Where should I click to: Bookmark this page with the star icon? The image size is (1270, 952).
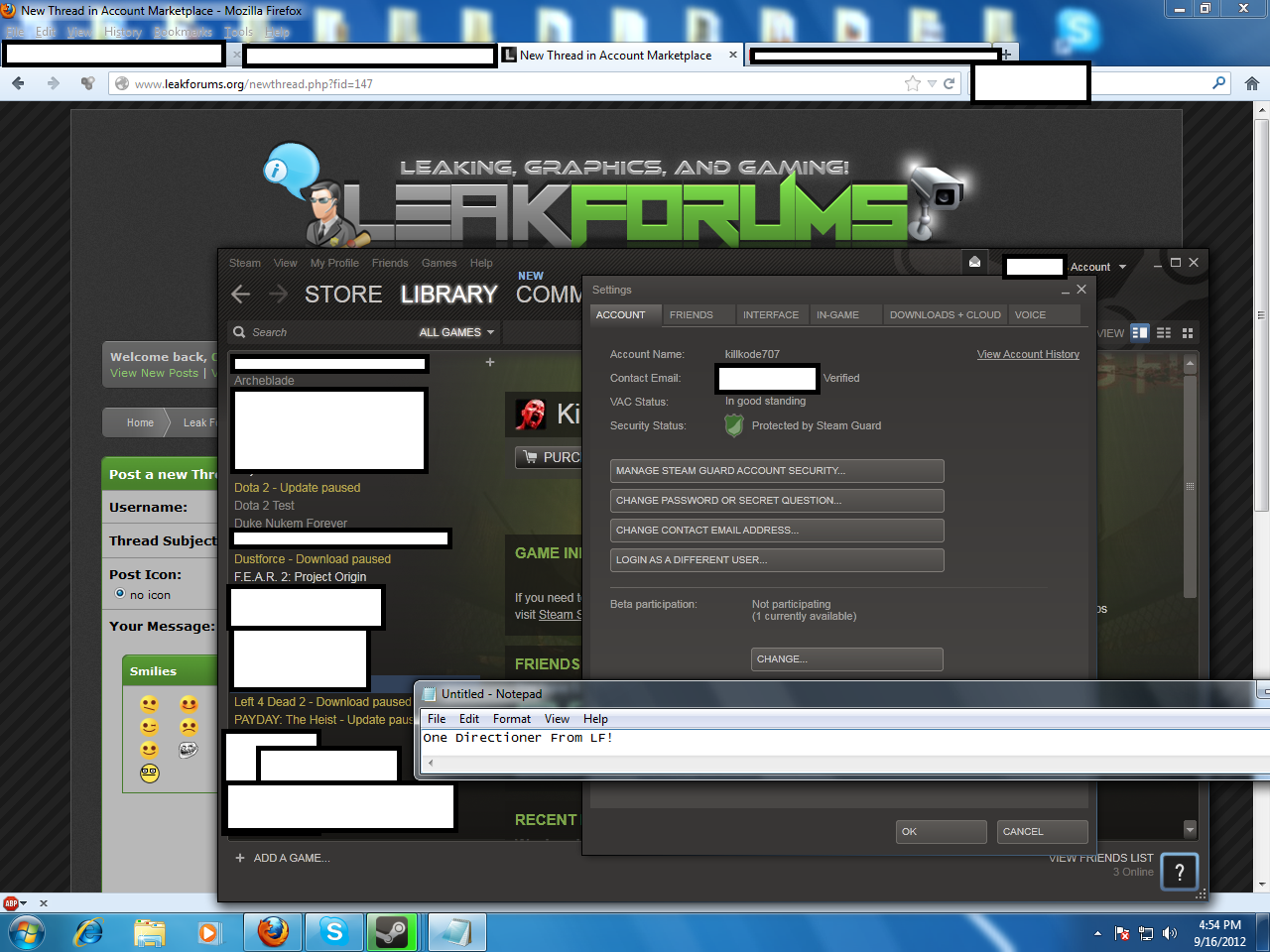pos(913,83)
